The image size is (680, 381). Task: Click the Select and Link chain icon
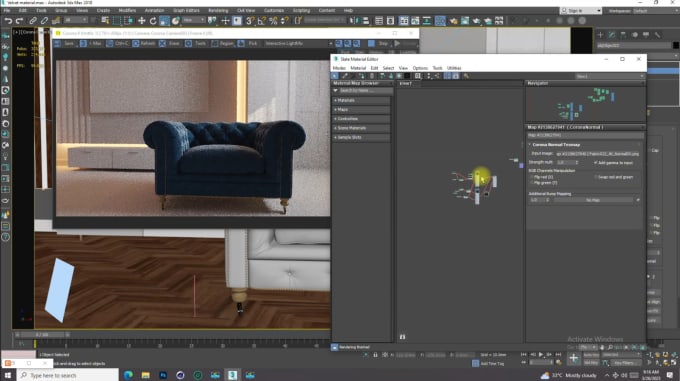pyautogui.click(x=33, y=20)
